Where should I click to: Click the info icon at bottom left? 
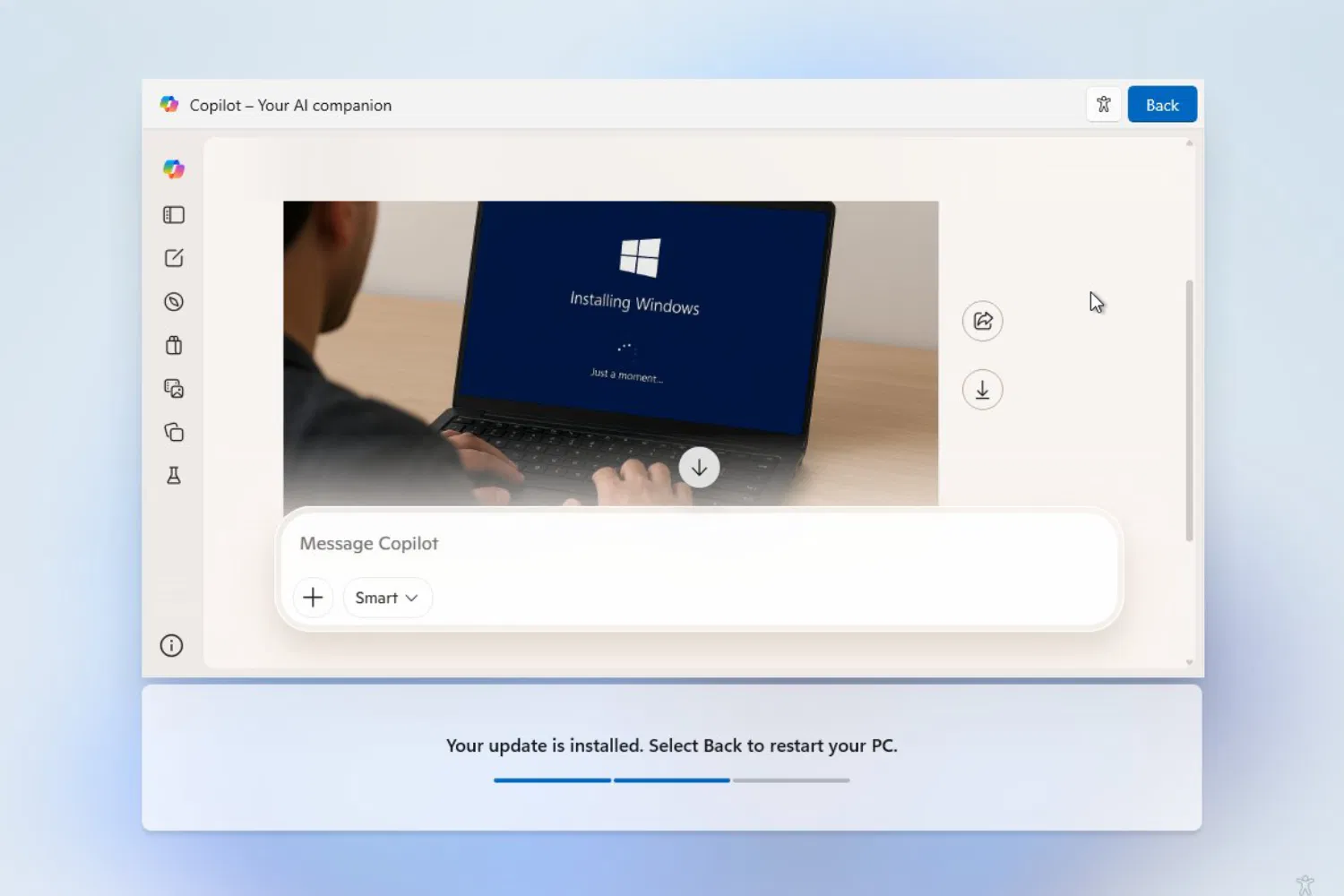point(171,645)
